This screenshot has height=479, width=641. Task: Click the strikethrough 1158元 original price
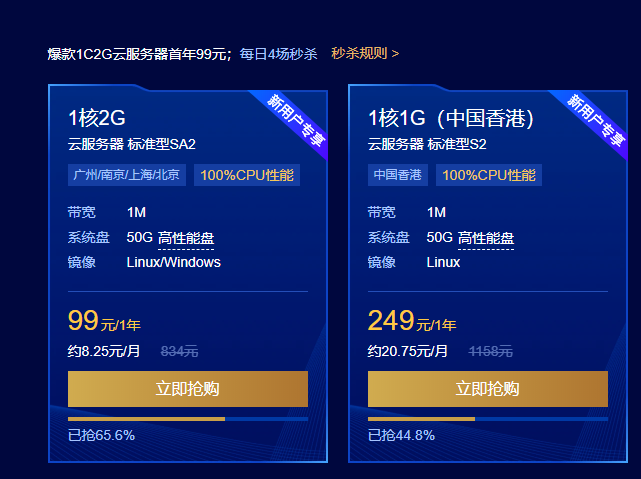pos(490,351)
